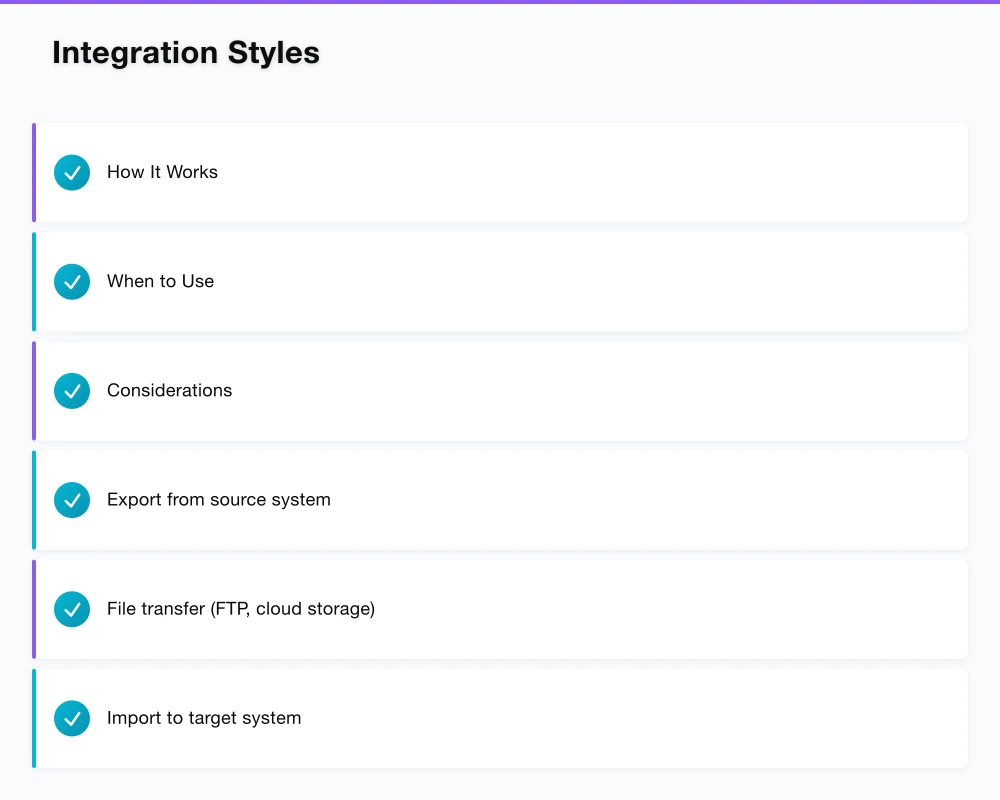Click the check circle beside Considerations
Viewport: 1000px width, 800px height.
coord(71,391)
